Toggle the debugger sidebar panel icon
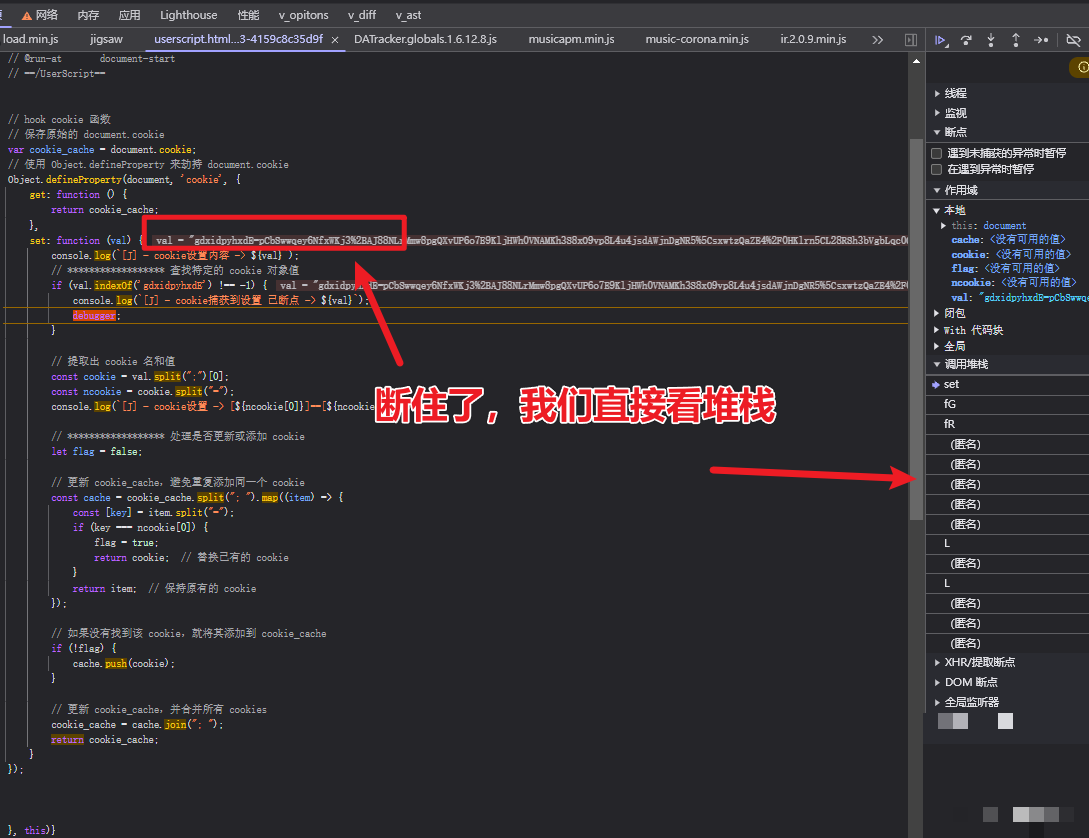 click(911, 40)
